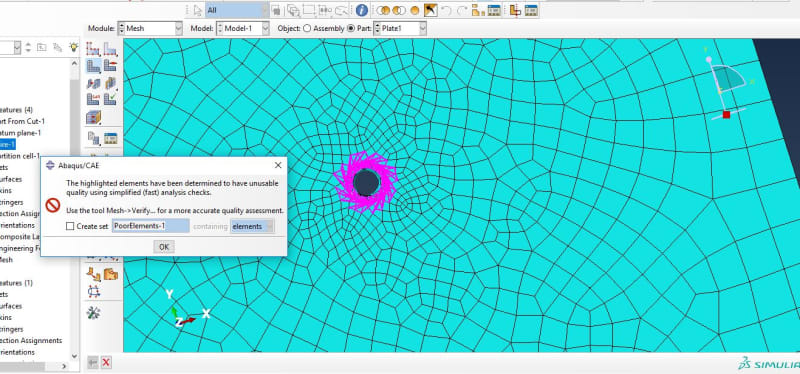Select the Seed Edges tool
800x374 pixels.
tap(110, 49)
